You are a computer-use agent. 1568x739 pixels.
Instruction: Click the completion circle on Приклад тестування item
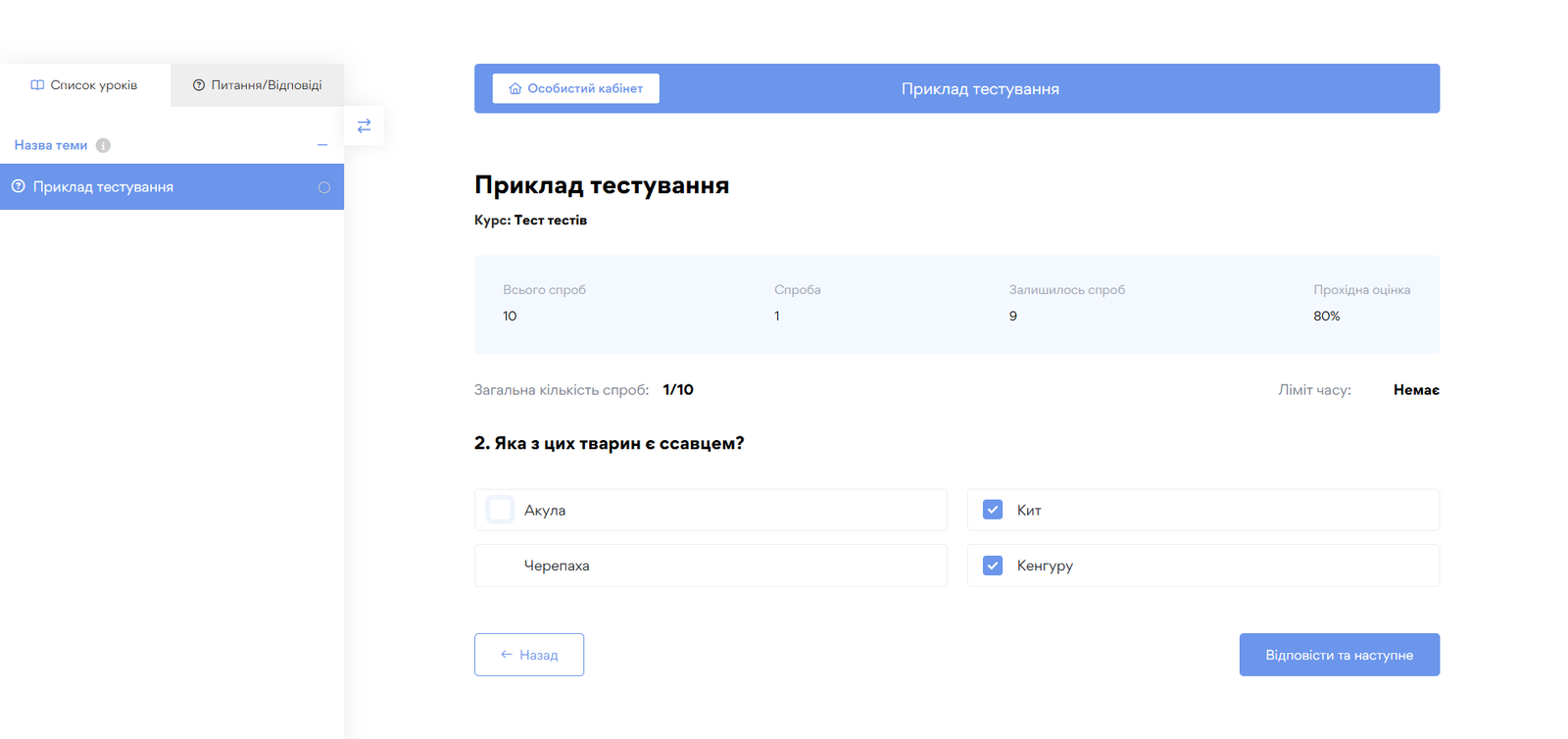click(x=324, y=187)
